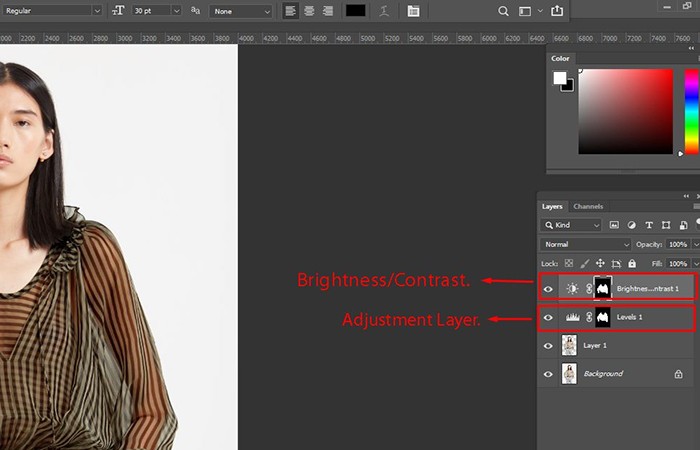The width and height of the screenshot is (700, 450).
Task: Click the lock all padlock icon
Action: coord(632,263)
